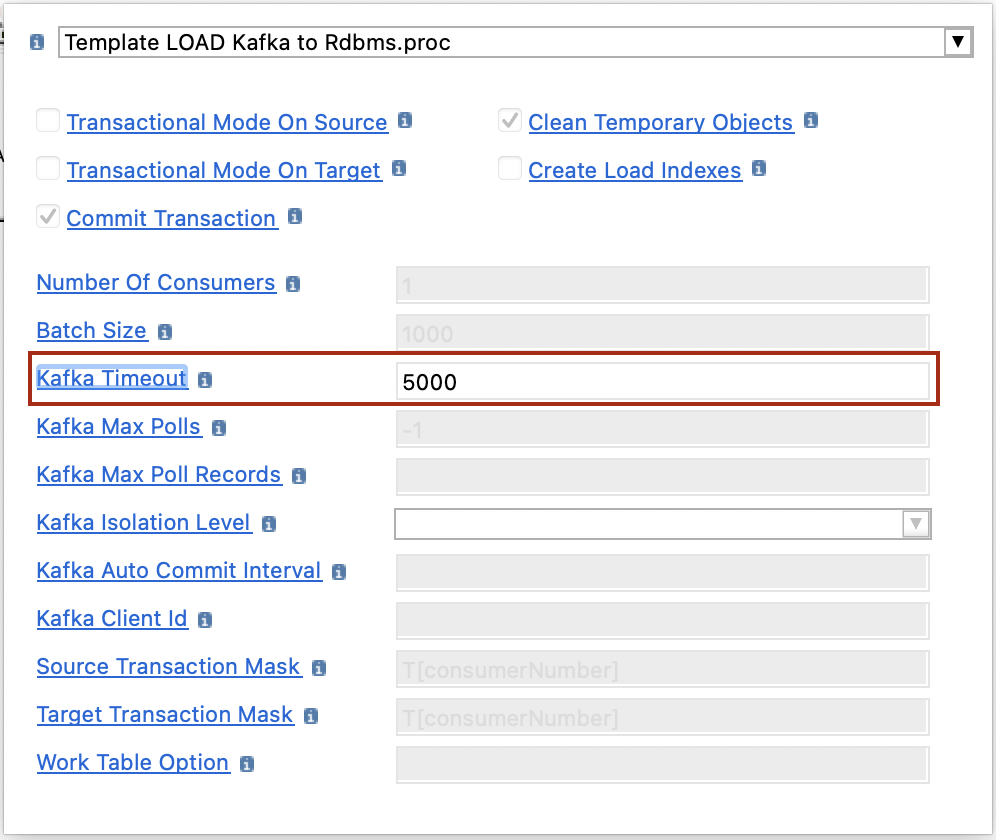Open the info icon near the template selector
Image resolution: width=996 pixels, height=840 pixels.
point(36,43)
